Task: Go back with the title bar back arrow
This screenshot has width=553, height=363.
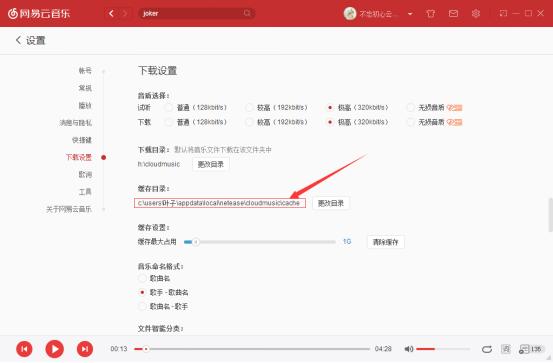Action: pyautogui.click(x=111, y=13)
